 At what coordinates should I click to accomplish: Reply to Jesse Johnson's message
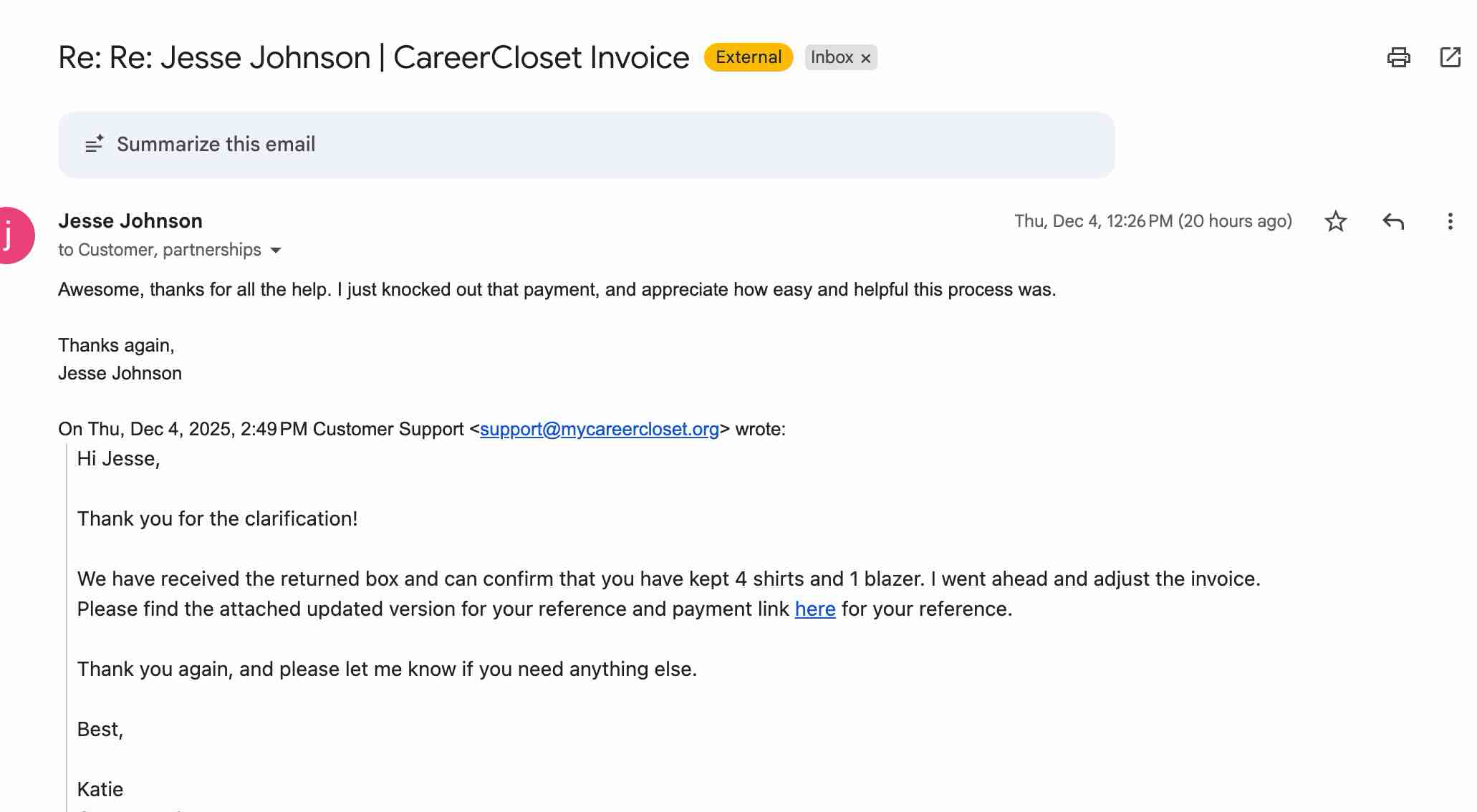[x=1392, y=221]
